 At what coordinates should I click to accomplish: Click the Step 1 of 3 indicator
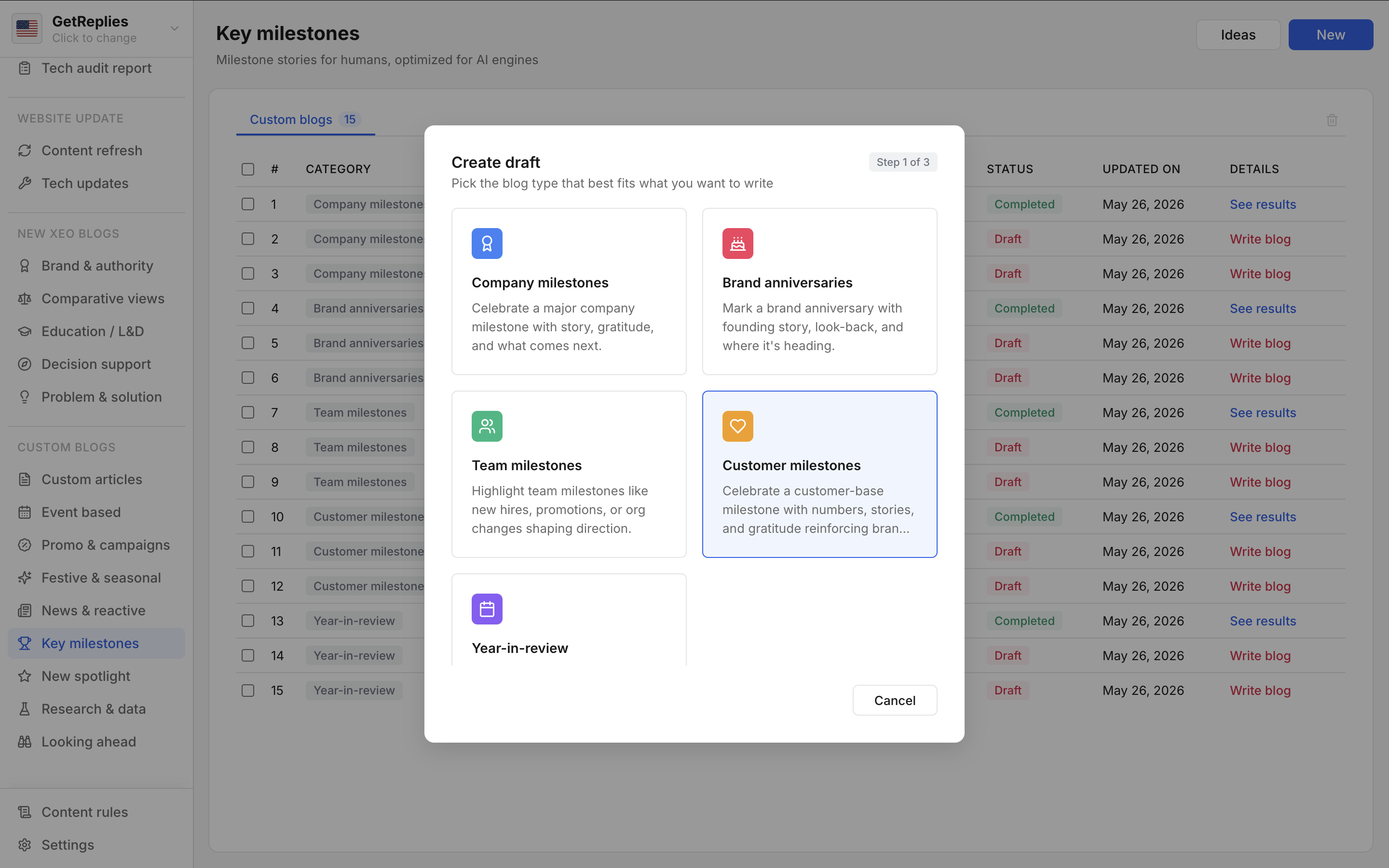[902, 162]
